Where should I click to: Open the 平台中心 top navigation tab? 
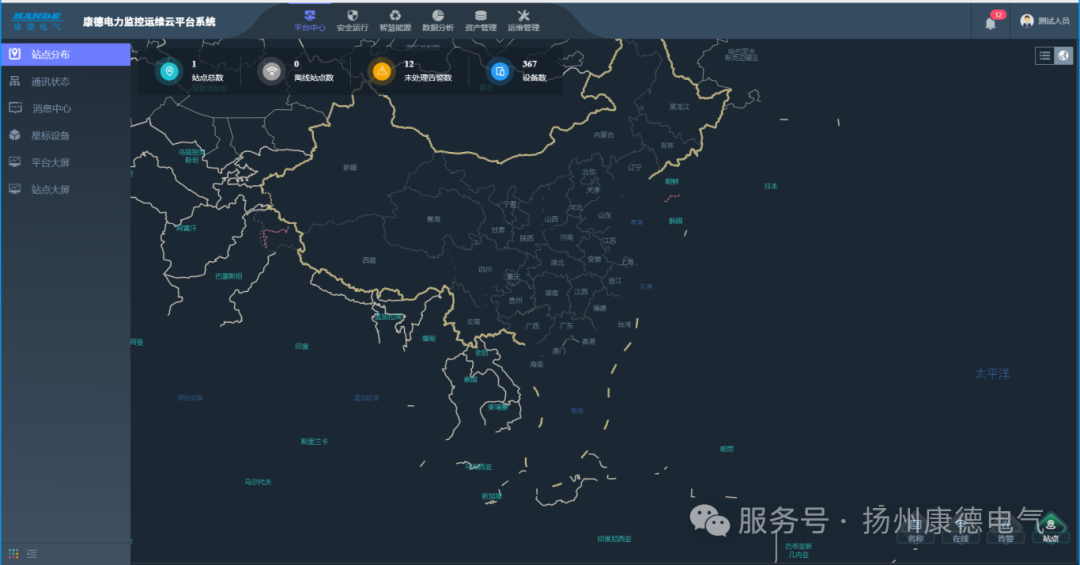309,21
